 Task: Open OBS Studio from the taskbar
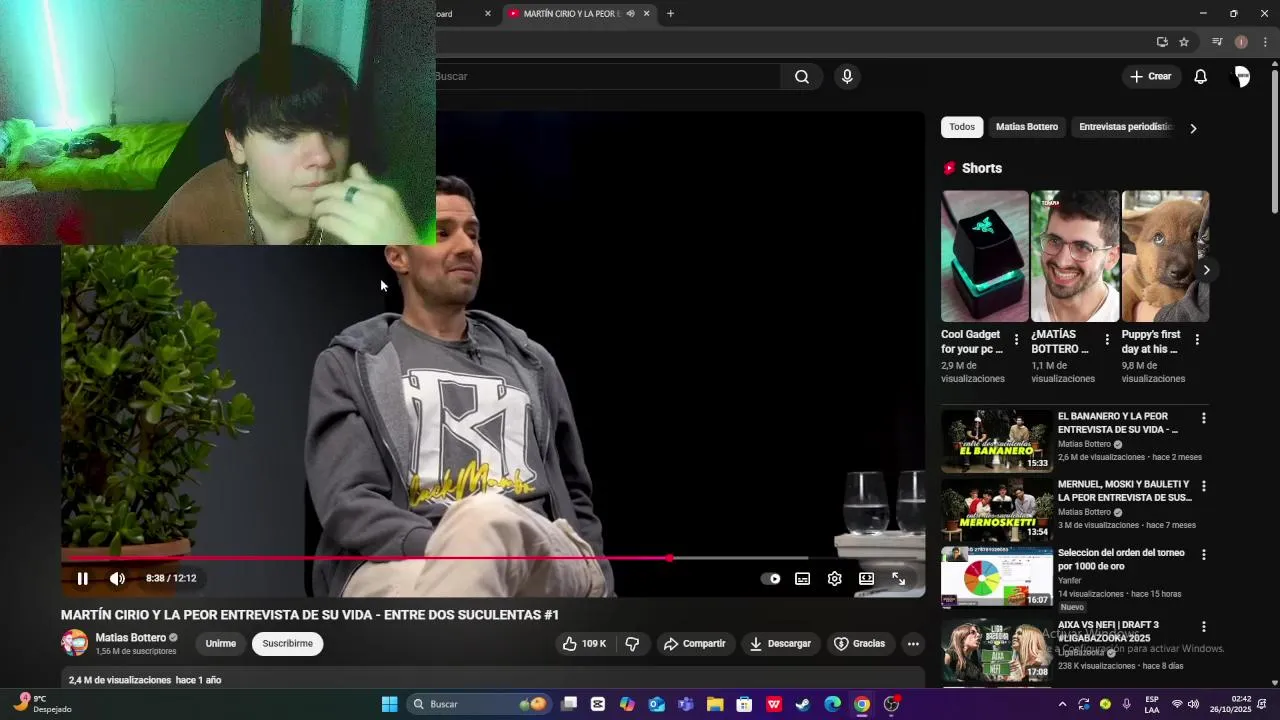tap(891, 704)
